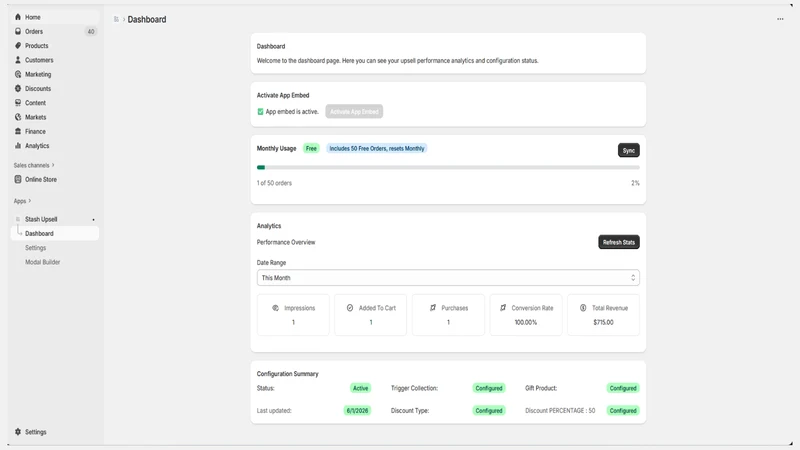800x450 pixels.
Task: Click the Discounts badge icon
Action: [x=18, y=88]
